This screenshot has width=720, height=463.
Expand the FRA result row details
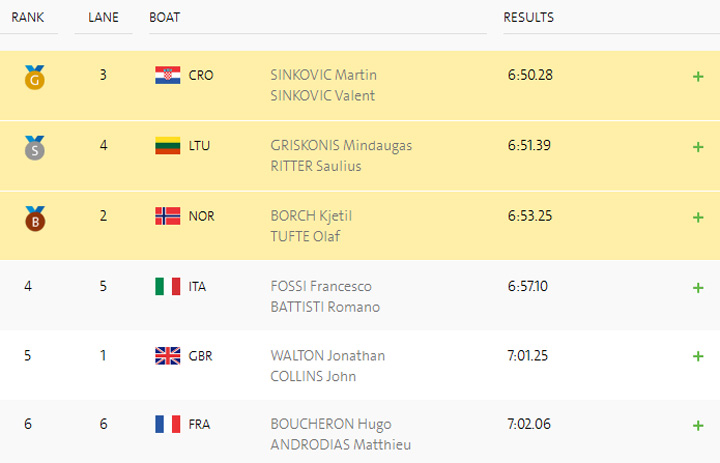tap(698, 425)
